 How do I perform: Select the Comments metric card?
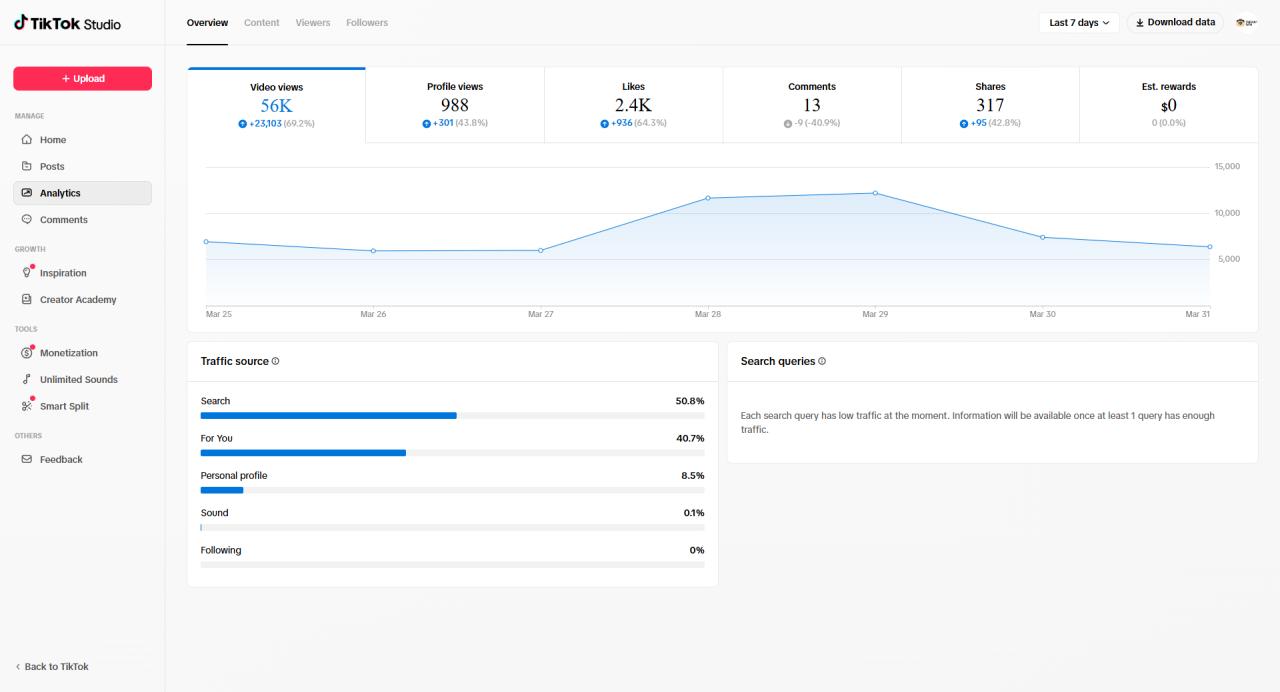click(812, 105)
